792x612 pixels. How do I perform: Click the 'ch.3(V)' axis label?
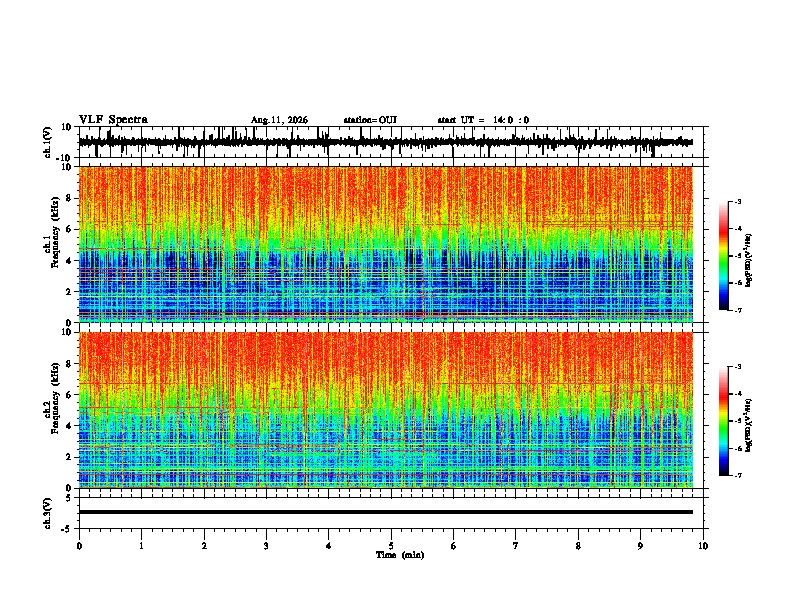[x=48, y=513]
